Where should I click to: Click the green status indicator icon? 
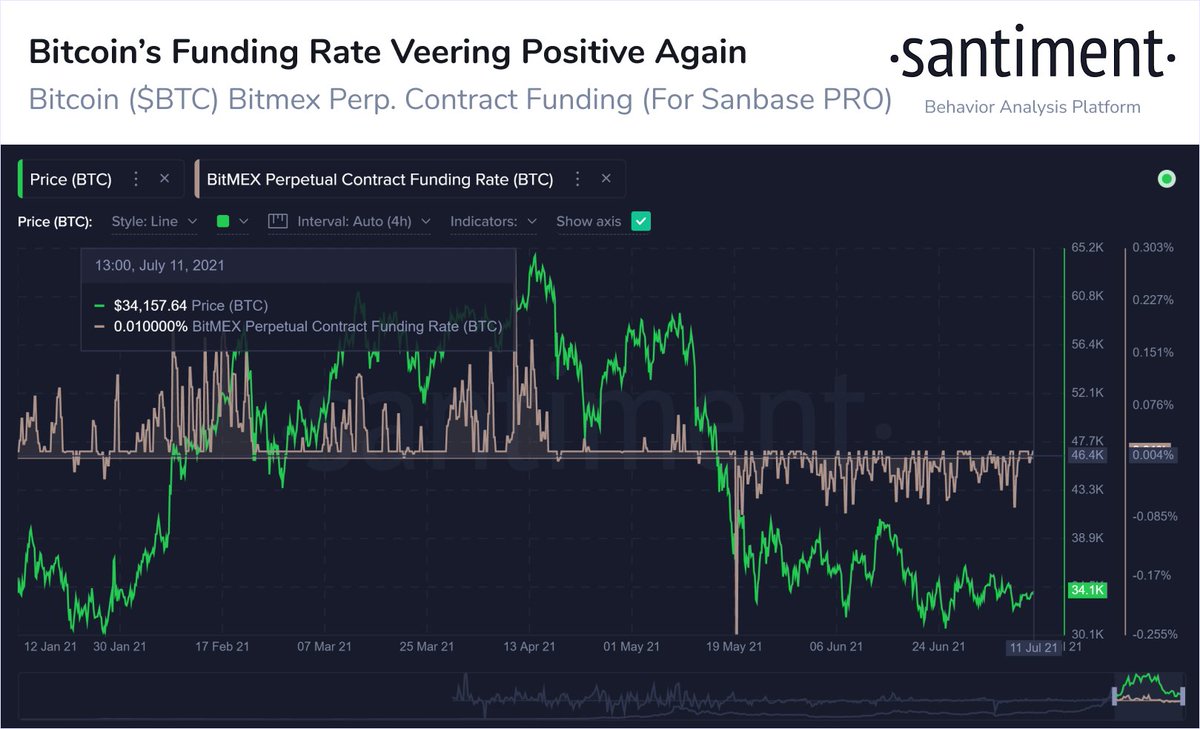[1166, 180]
